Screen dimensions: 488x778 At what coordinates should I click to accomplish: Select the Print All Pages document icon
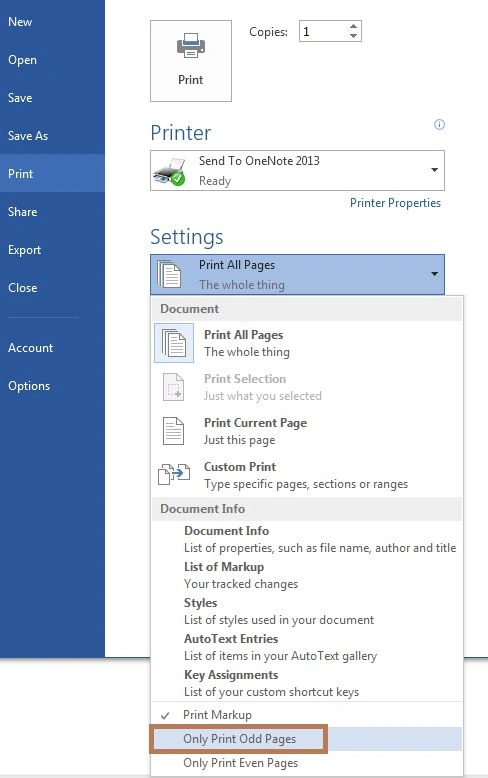point(174,343)
